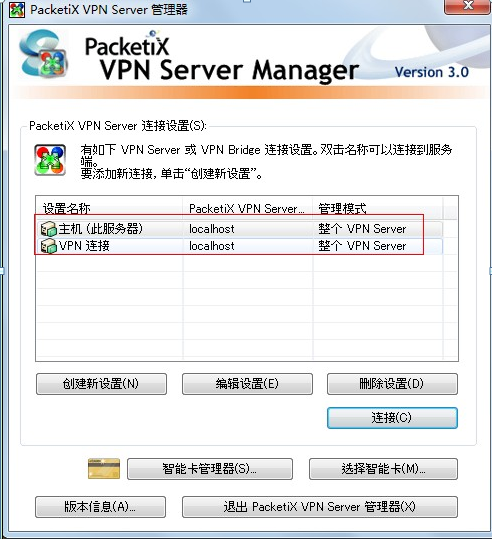492x539 pixels.
Task: Click the connection settings description icon
Action: tap(50, 160)
